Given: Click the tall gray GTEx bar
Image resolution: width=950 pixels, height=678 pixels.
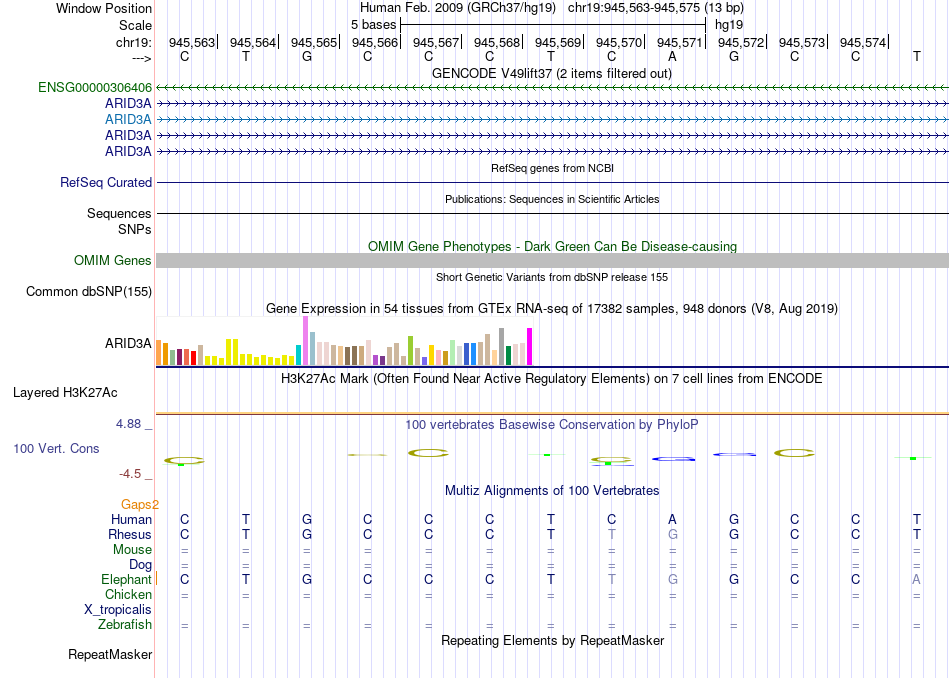Looking at the screenshot, I should point(502,347).
